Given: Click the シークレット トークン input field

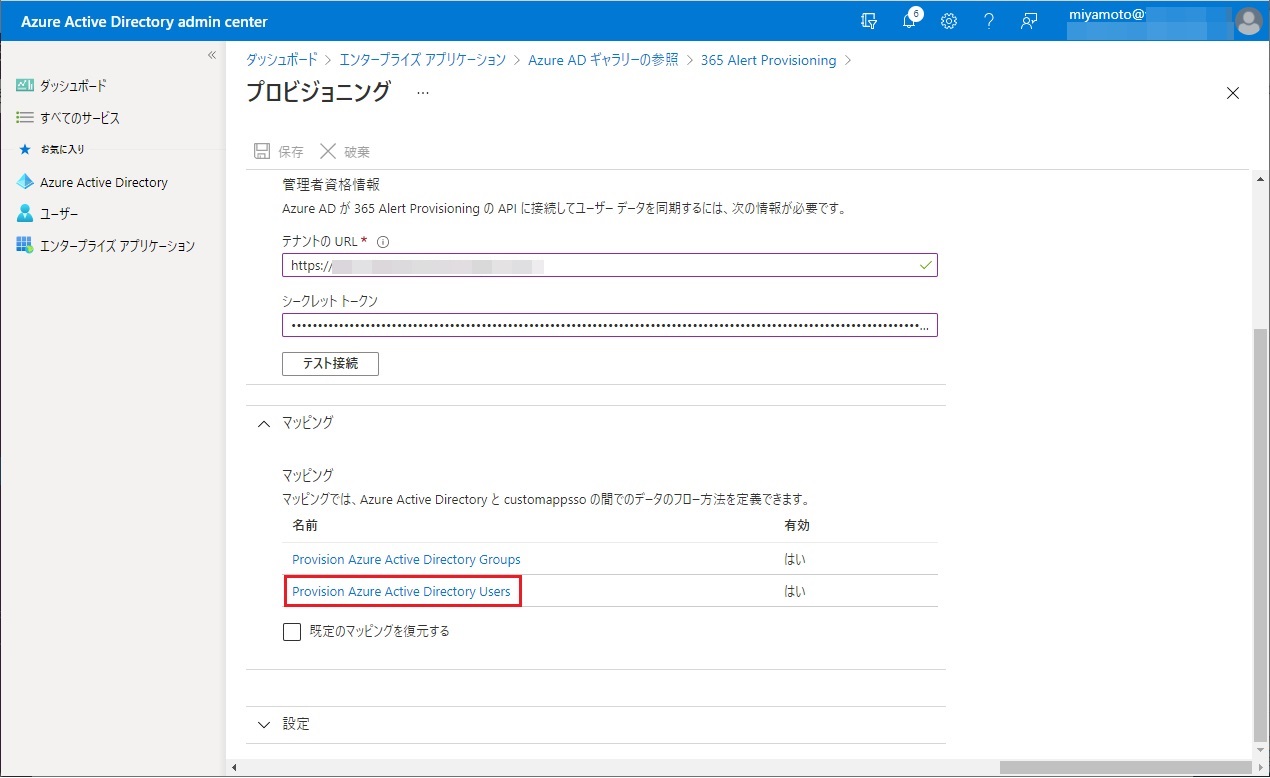Looking at the screenshot, I should pos(600,326).
